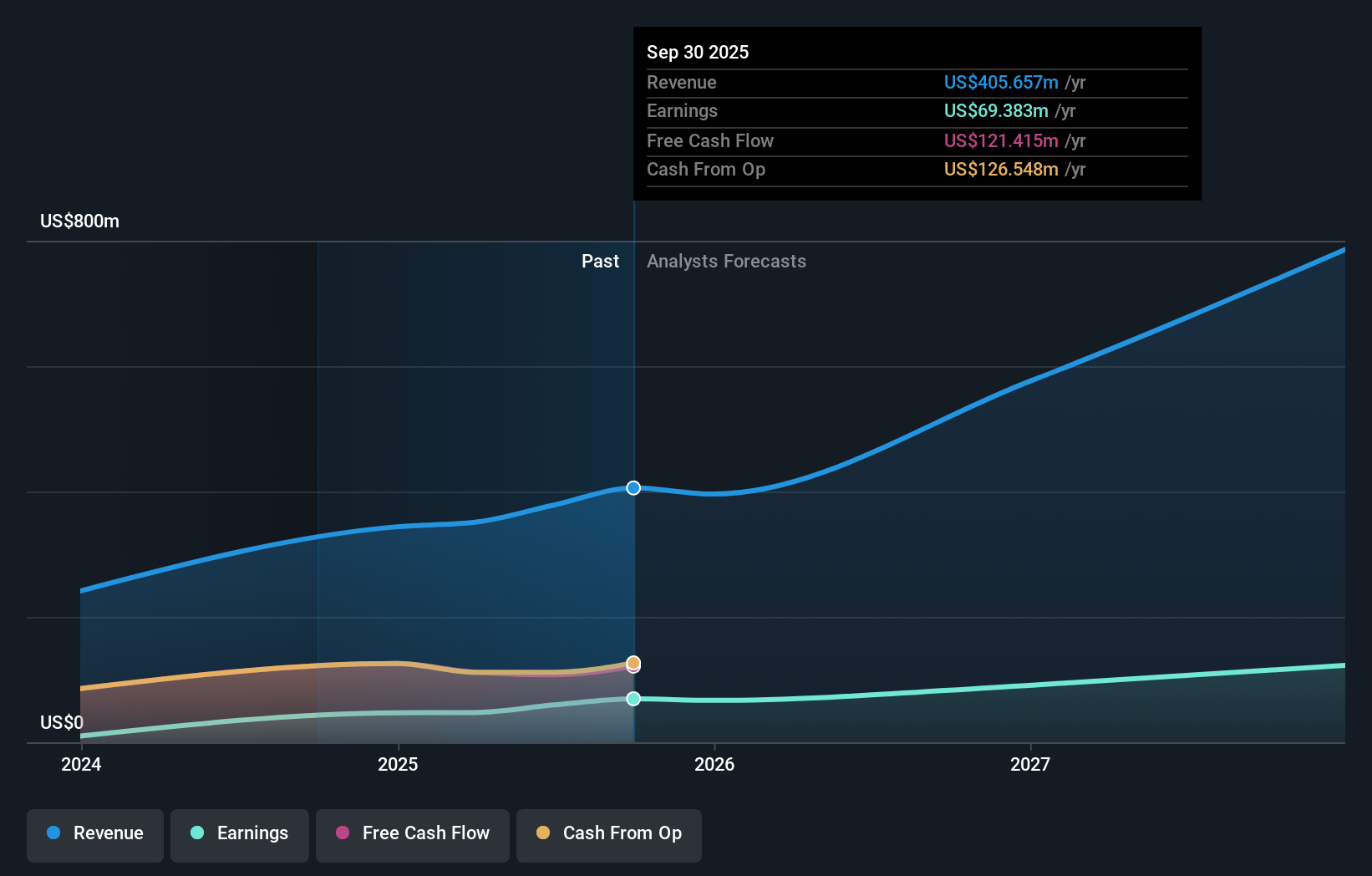Viewport: 1372px width, 876px height.
Task: Hide the Earnings series
Action: pos(240,833)
